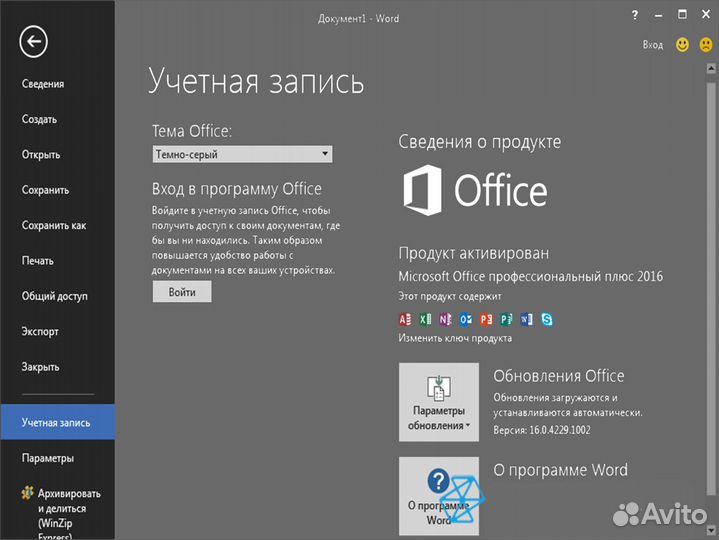The height and width of the screenshot is (540, 719).
Task: Click the Skype for Business icon
Action: pyautogui.click(x=547, y=319)
